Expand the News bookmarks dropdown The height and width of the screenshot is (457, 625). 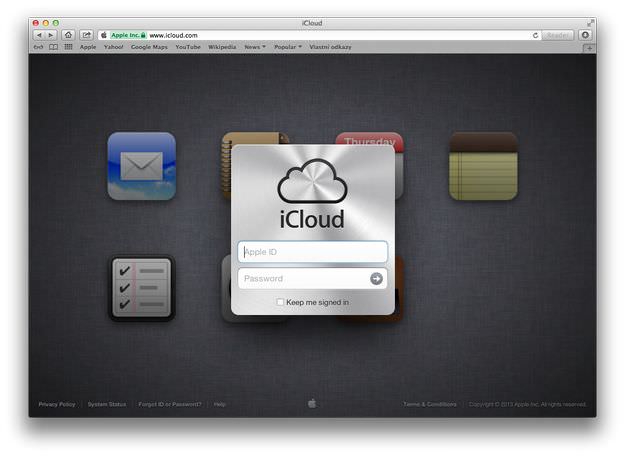coord(255,47)
